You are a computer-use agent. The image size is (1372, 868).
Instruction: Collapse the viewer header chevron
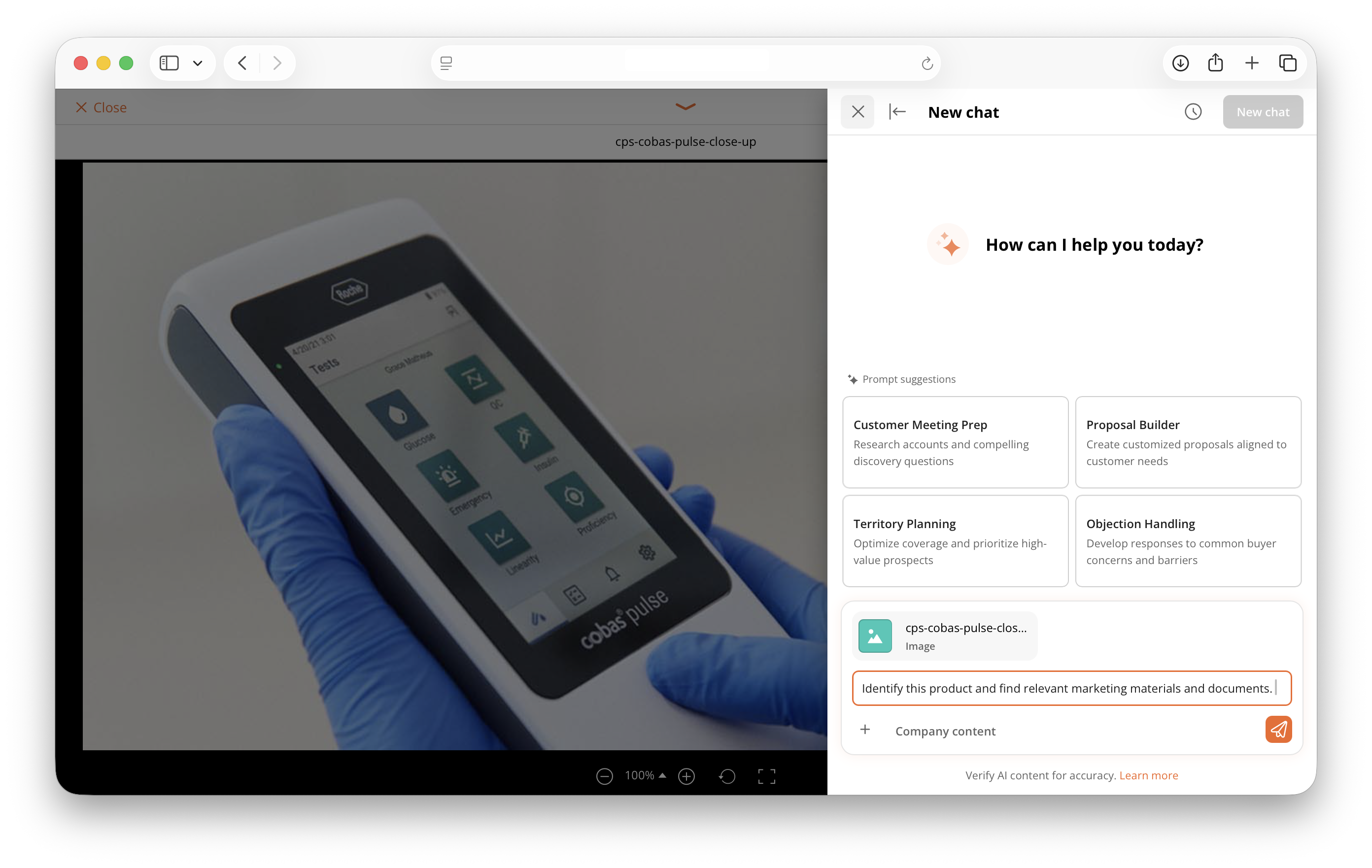click(686, 106)
